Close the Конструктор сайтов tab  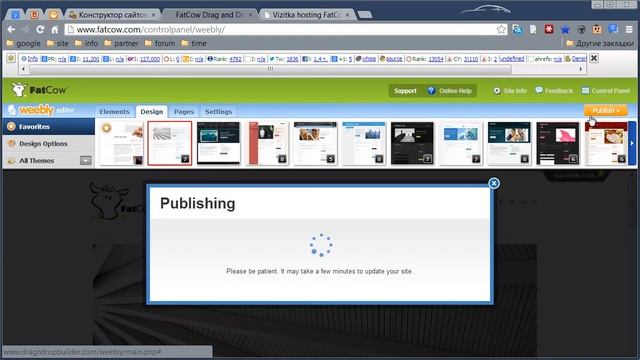pyautogui.click(x=153, y=15)
